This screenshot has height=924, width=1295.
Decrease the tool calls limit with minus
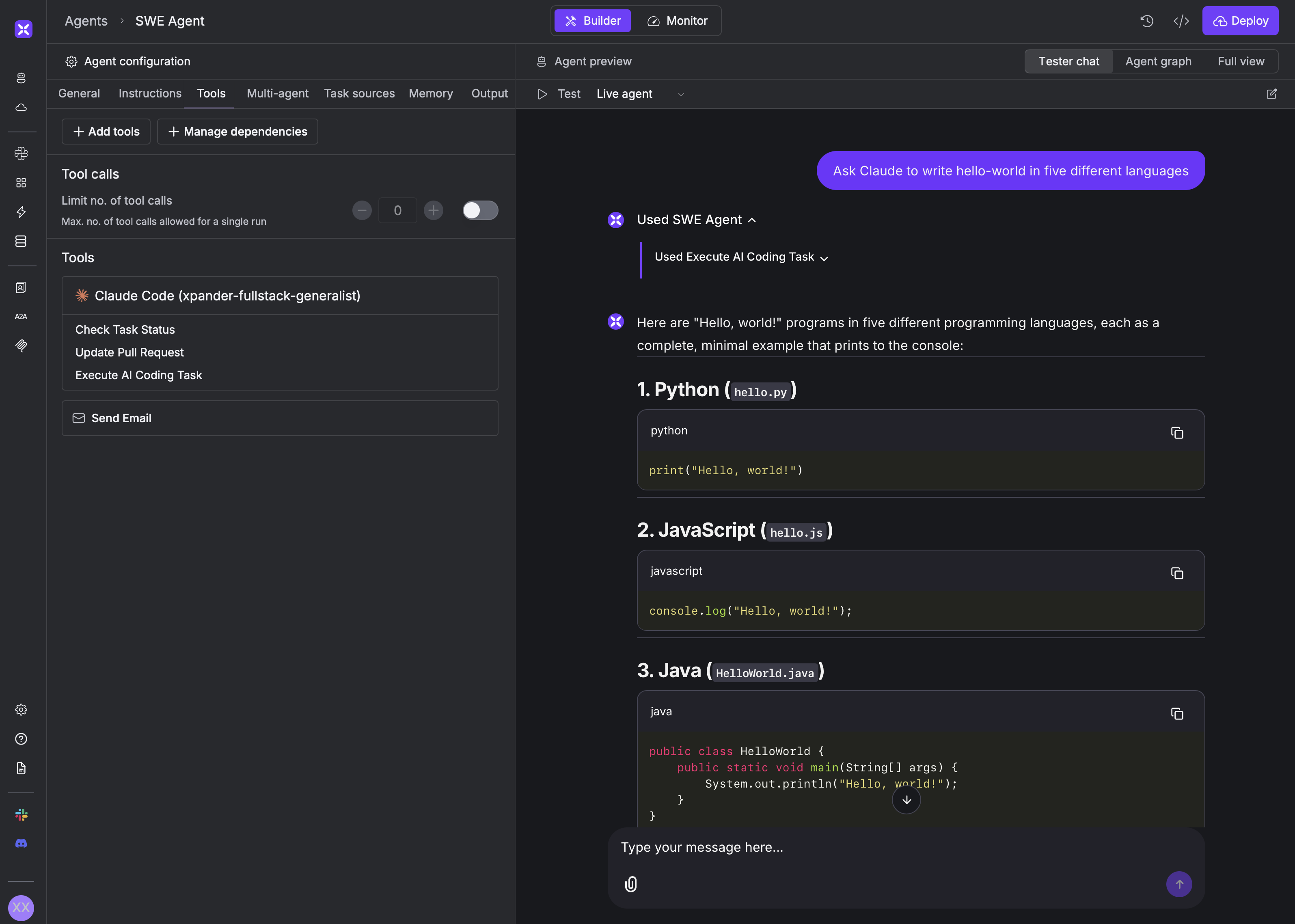tap(362, 211)
